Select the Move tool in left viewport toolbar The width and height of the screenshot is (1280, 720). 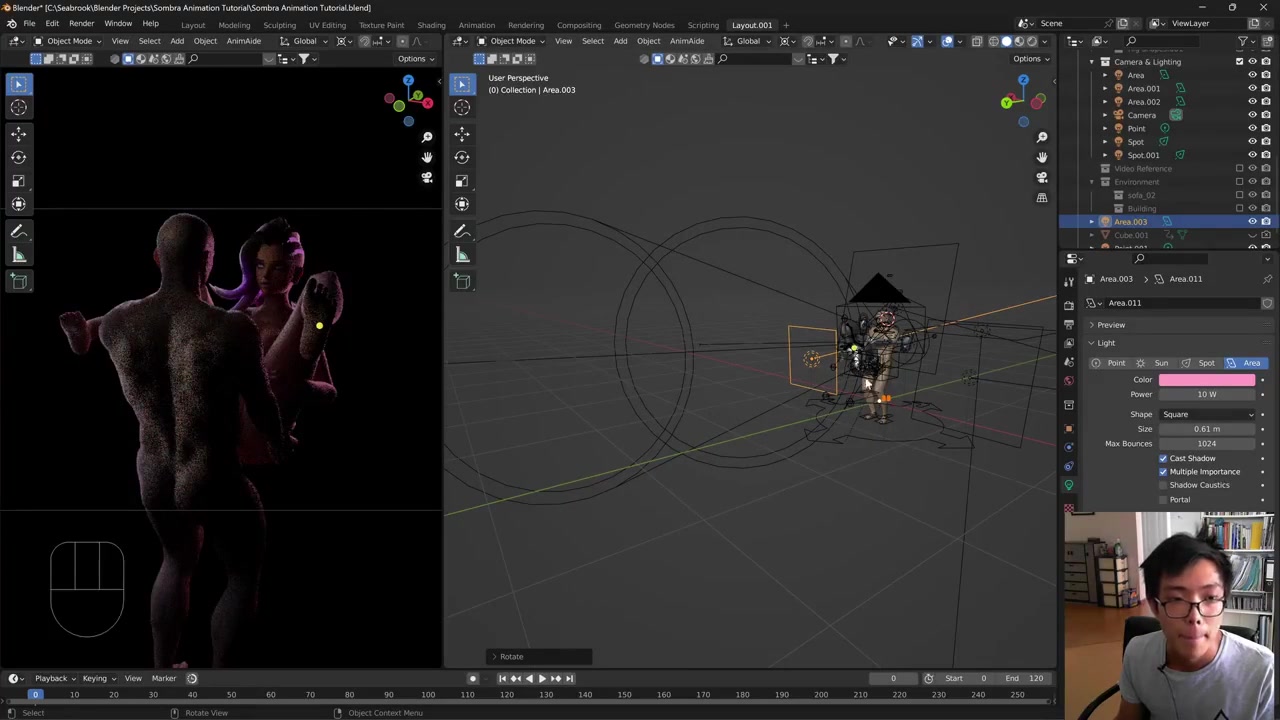[x=18, y=133]
